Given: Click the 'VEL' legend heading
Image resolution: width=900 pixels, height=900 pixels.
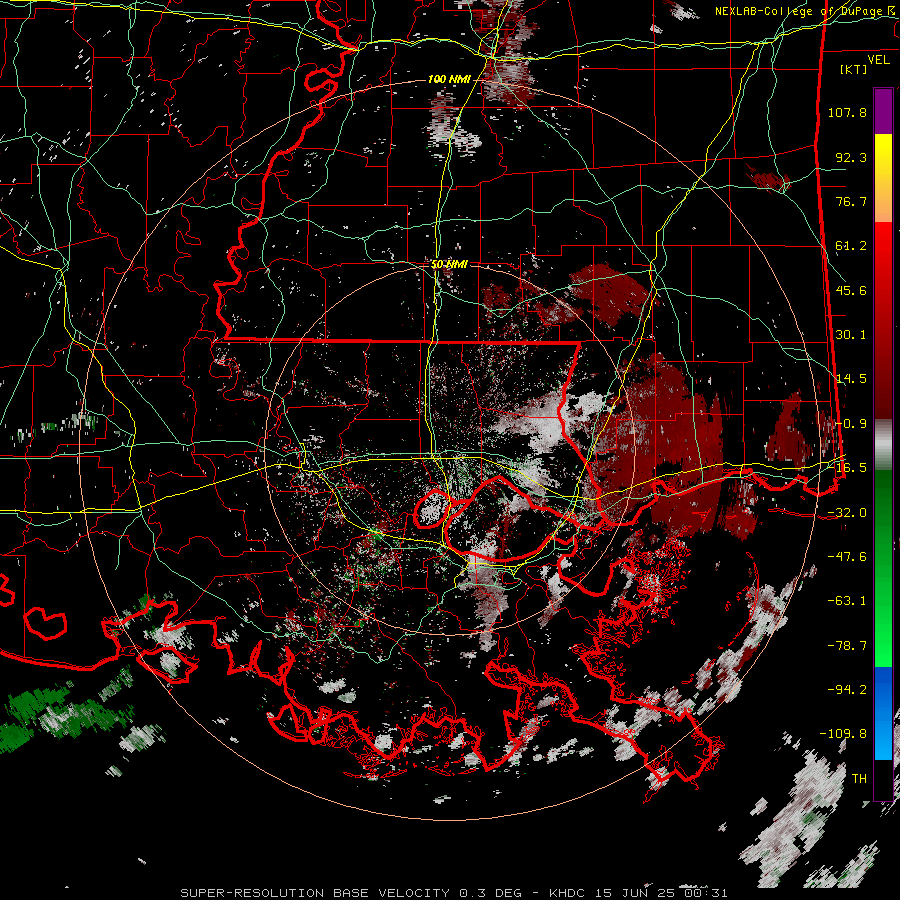Looking at the screenshot, I should pyautogui.click(x=878, y=60).
